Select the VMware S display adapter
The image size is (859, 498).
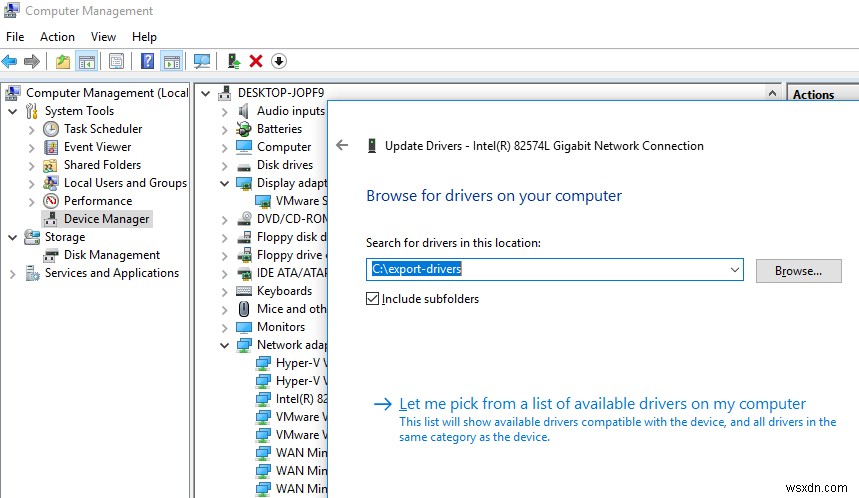301,201
